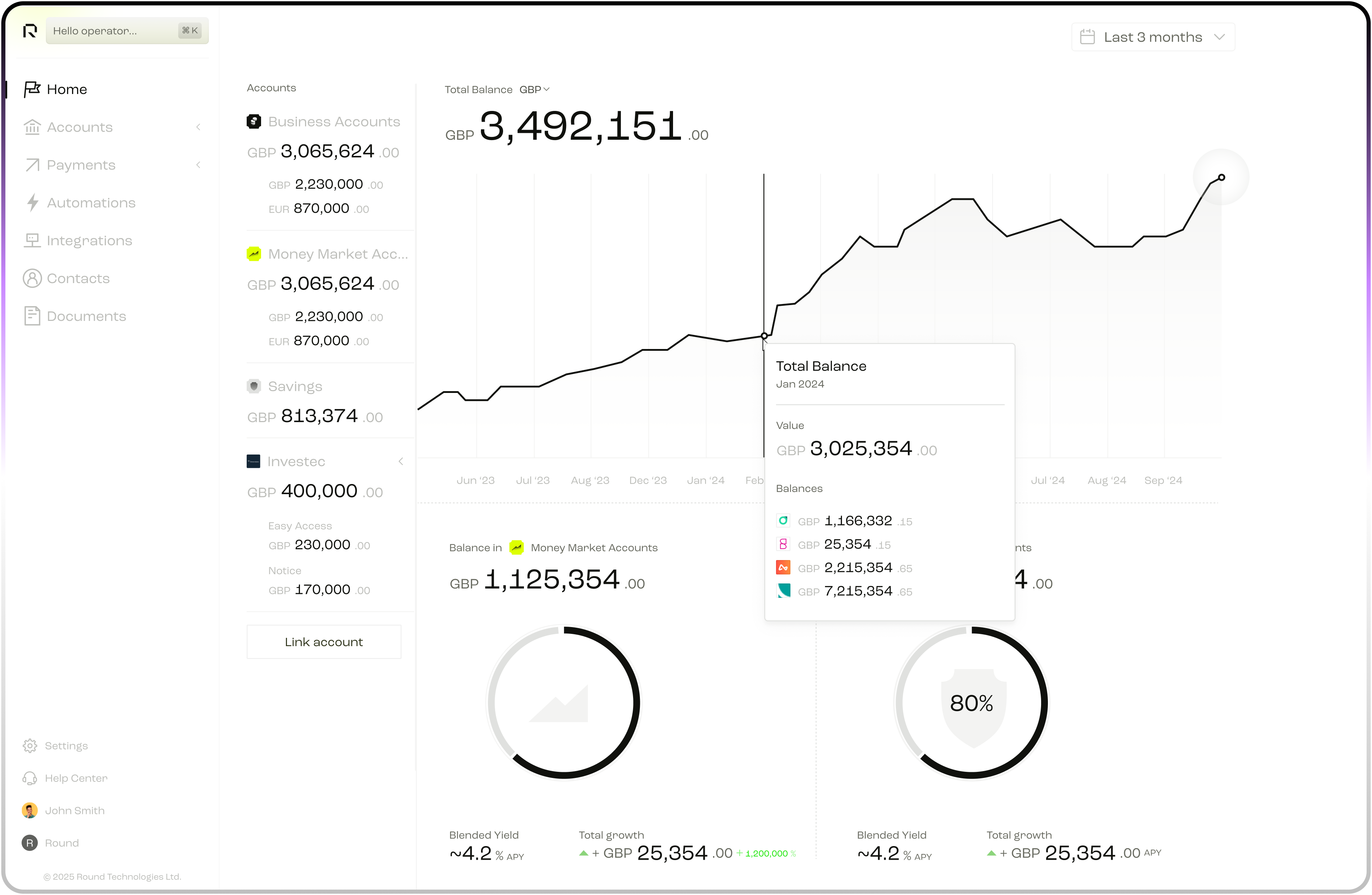Click the latest data point on chart
The height and width of the screenshot is (895, 1372).
tap(1221, 178)
